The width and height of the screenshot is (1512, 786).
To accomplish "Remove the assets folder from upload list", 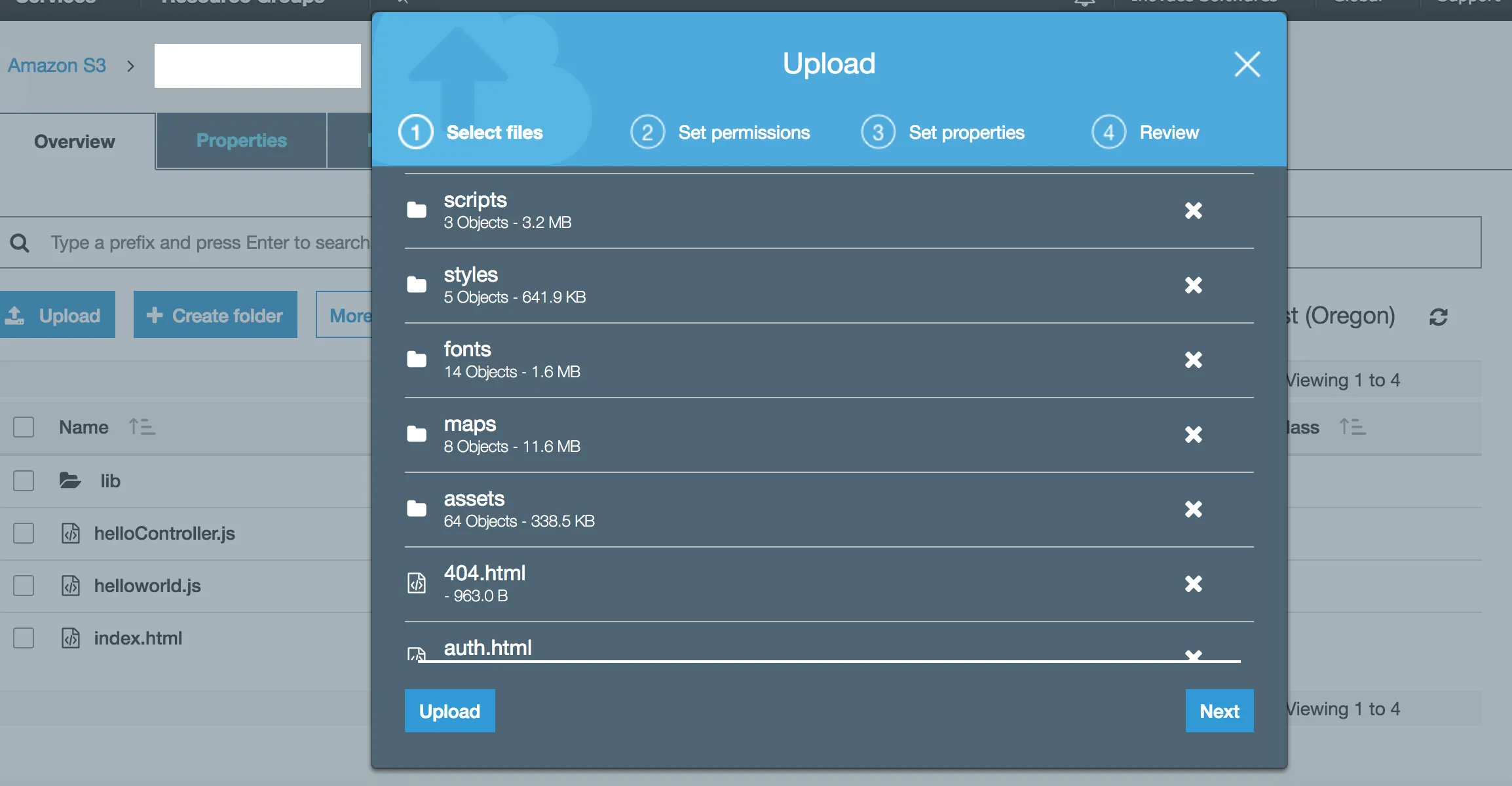I will [x=1193, y=509].
